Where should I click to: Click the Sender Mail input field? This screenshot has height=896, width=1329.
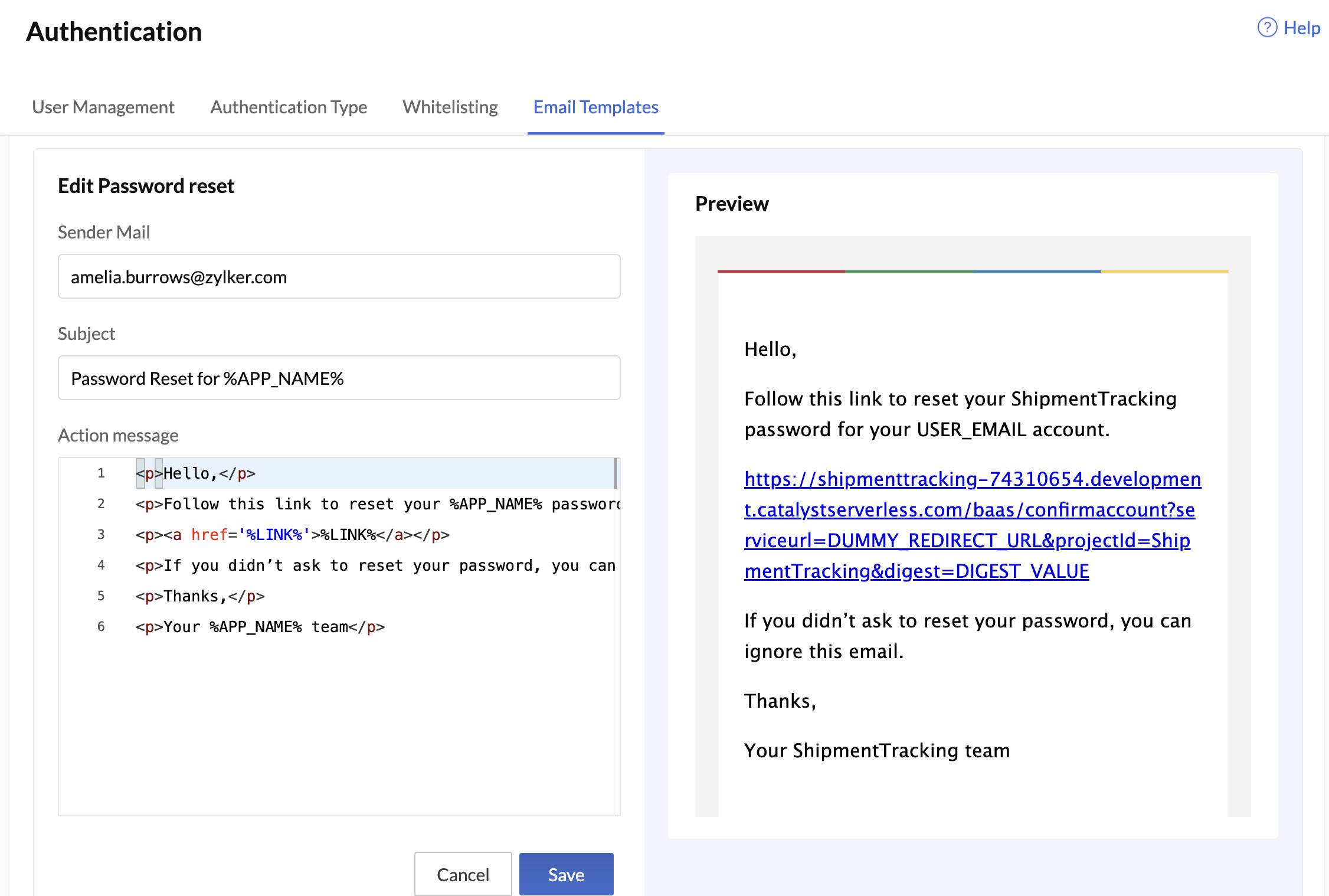[x=338, y=277]
